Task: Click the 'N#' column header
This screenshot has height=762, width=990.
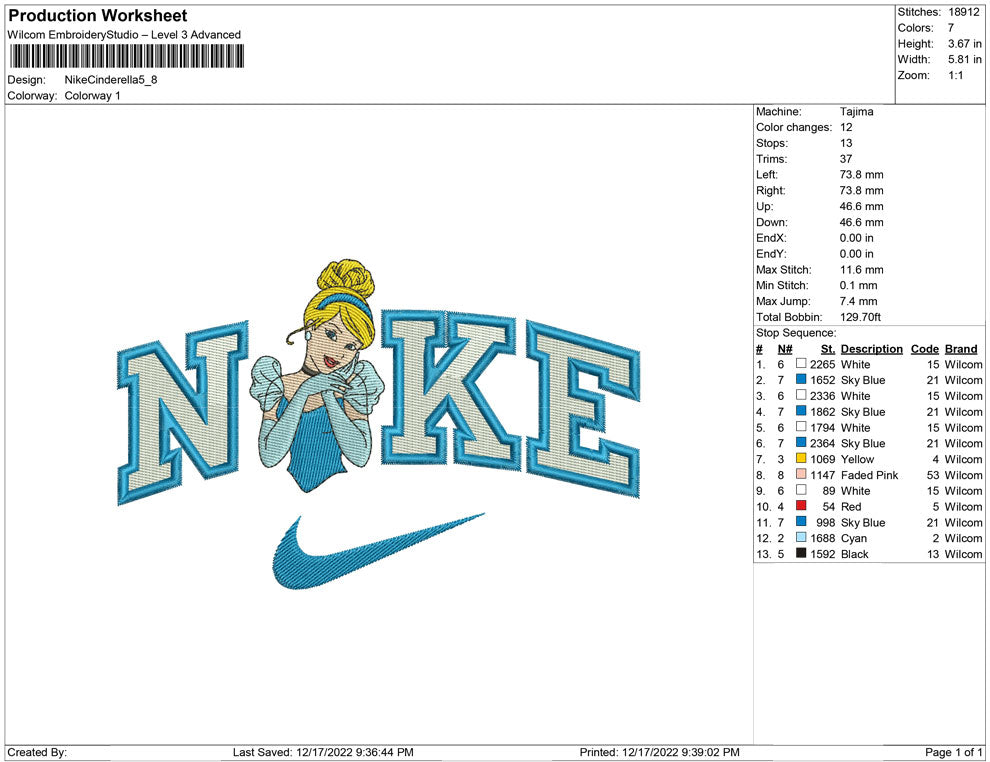Action: [785, 348]
